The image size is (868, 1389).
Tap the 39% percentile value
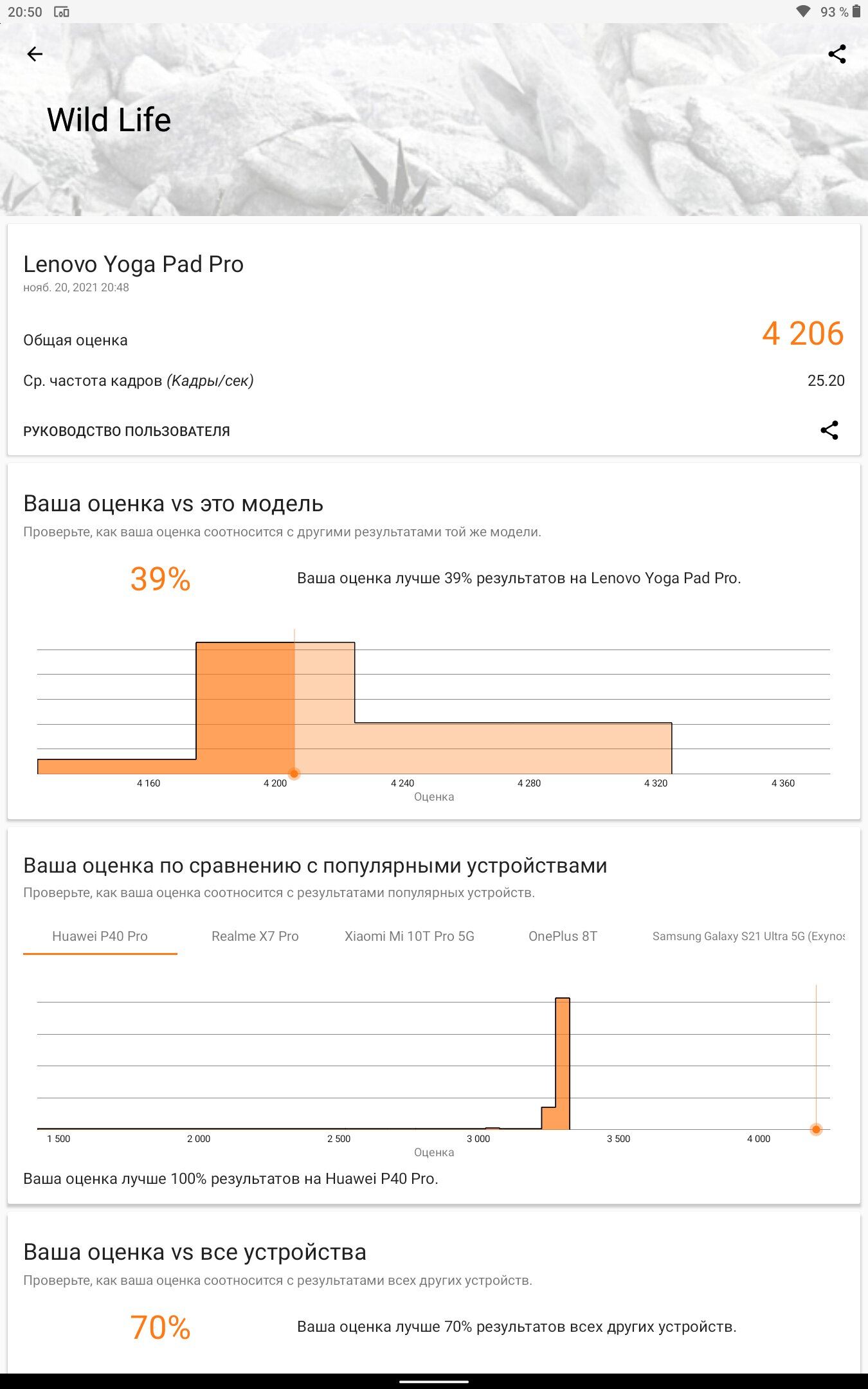click(x=160, y=579)
